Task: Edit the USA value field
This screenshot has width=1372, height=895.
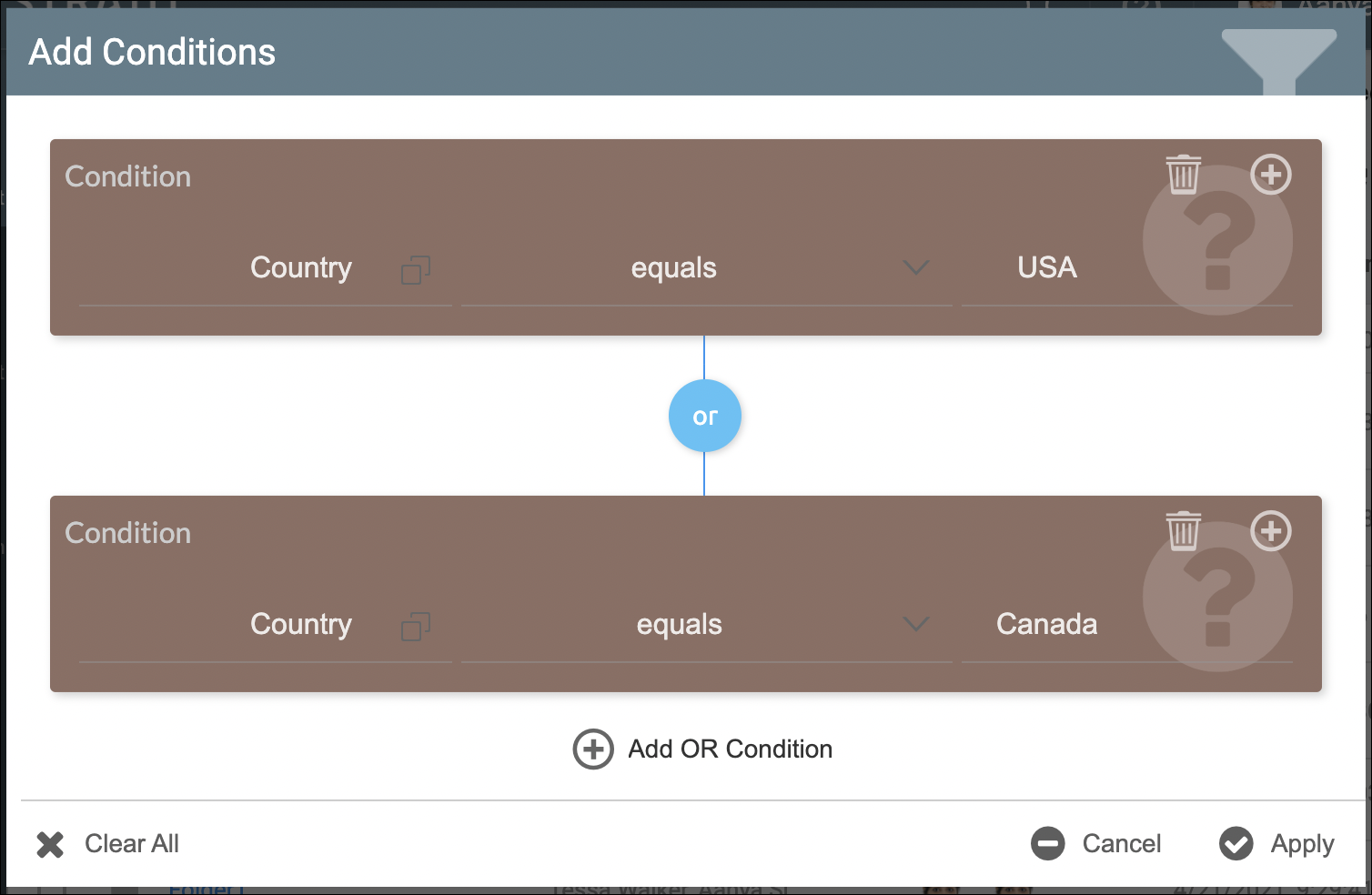Action: tap(1047, 268)
